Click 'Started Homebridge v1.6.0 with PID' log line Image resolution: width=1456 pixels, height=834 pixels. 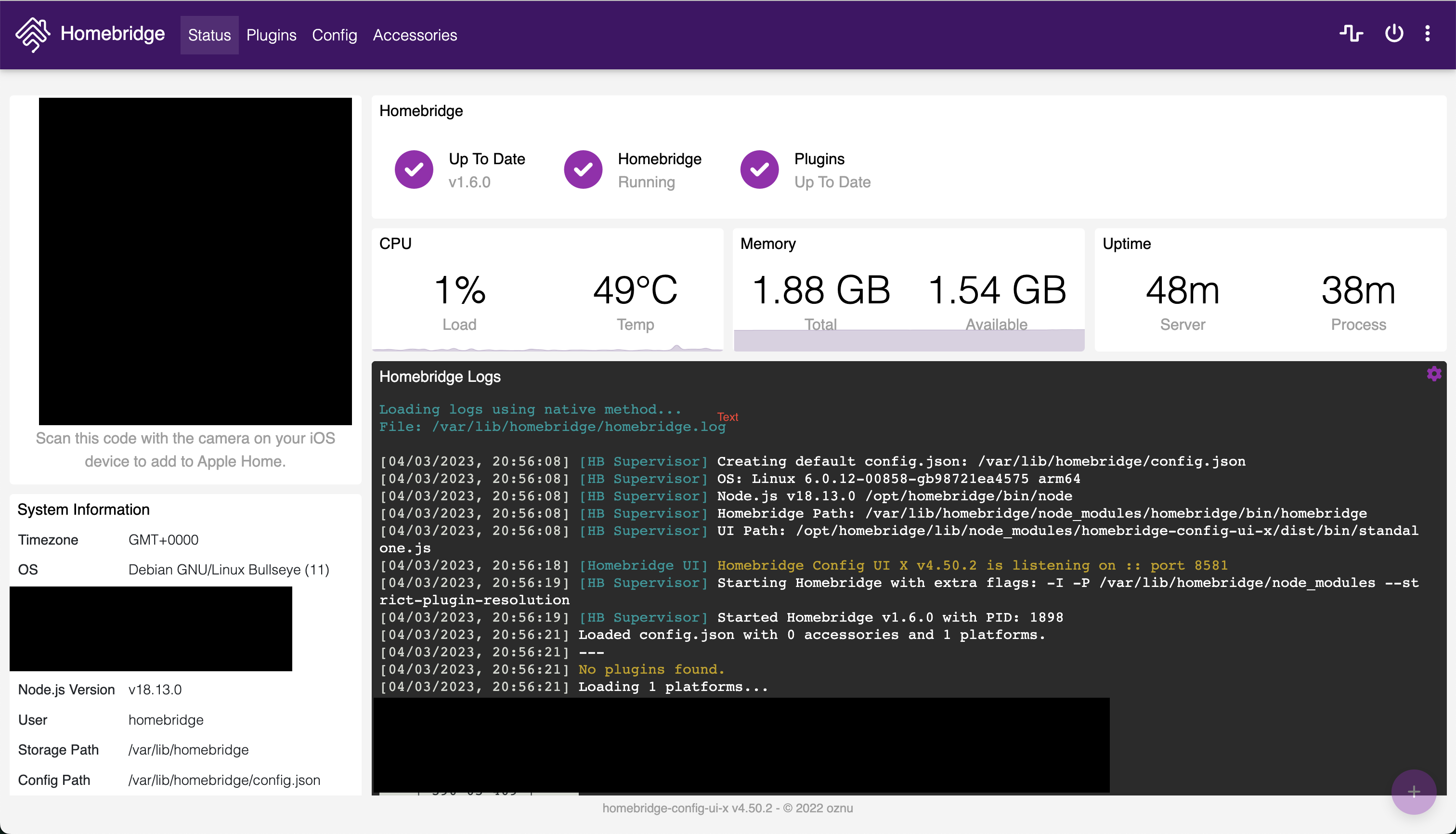(722, 617)
